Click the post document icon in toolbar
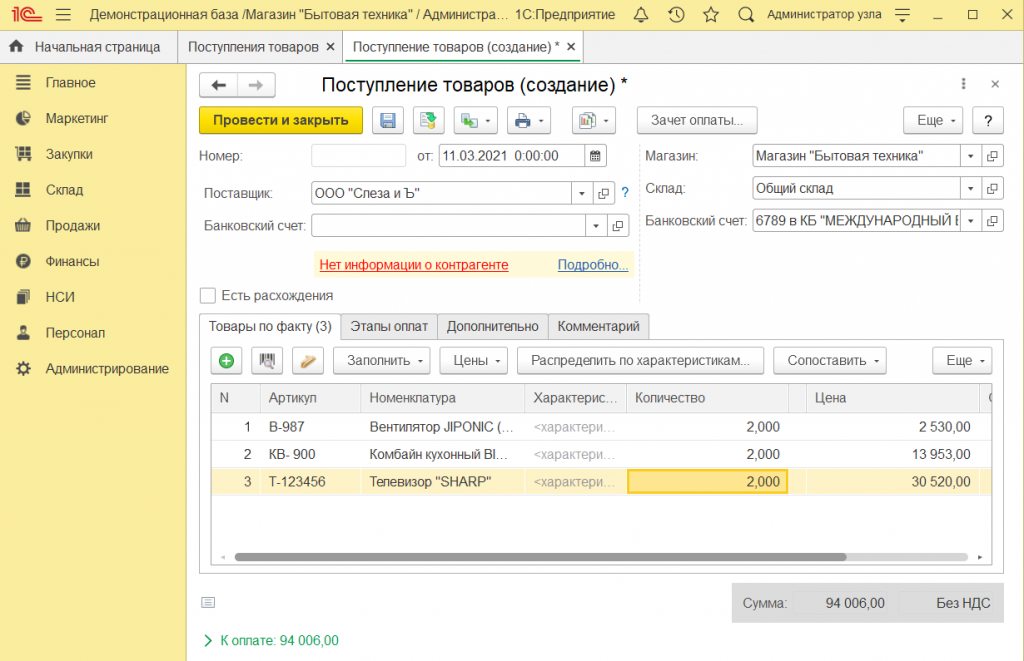The height and width of the screenshot is (661, 1024). pyautogui.click(x=428, y=121)
